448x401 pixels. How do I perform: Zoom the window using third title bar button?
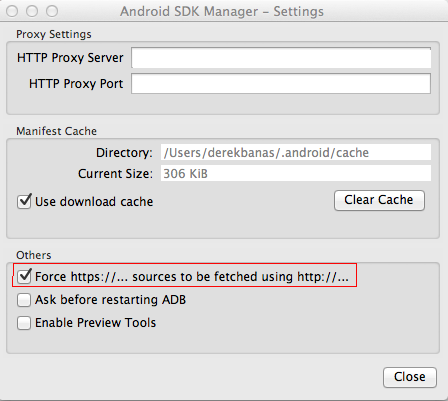click(x=52, y=11)
